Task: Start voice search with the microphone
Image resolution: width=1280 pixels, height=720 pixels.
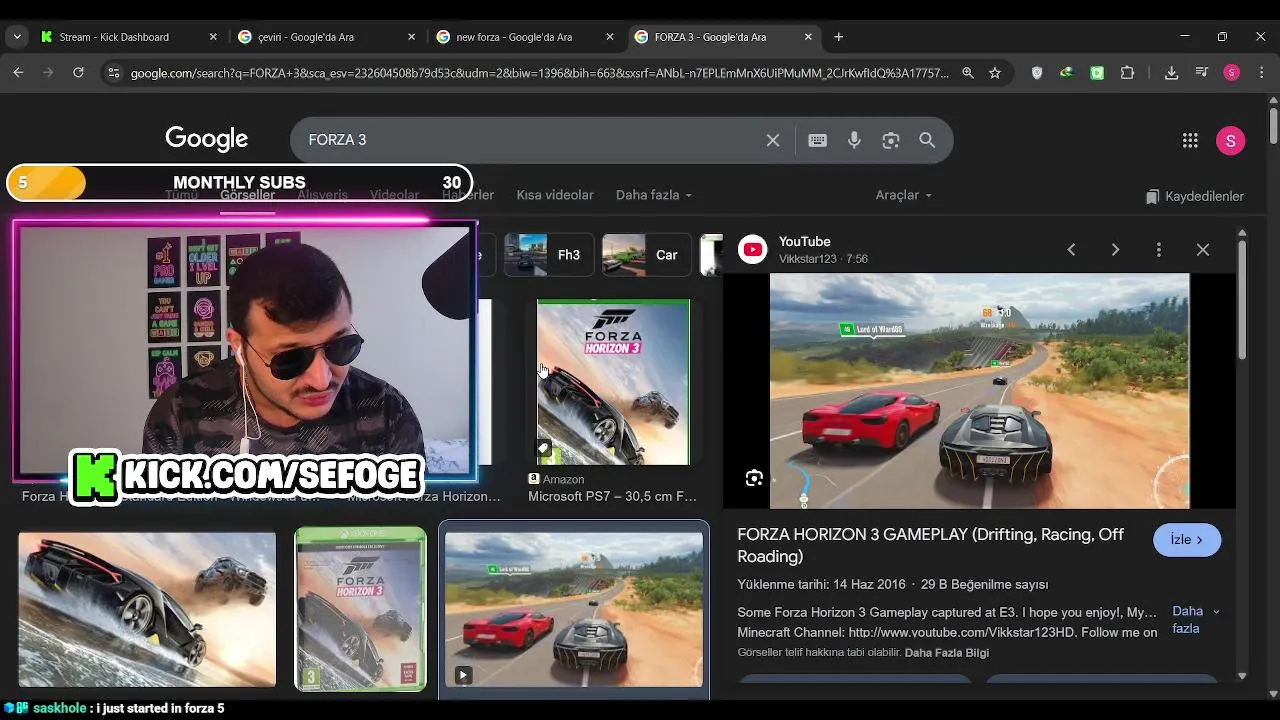Action: (x=854, y=140)
